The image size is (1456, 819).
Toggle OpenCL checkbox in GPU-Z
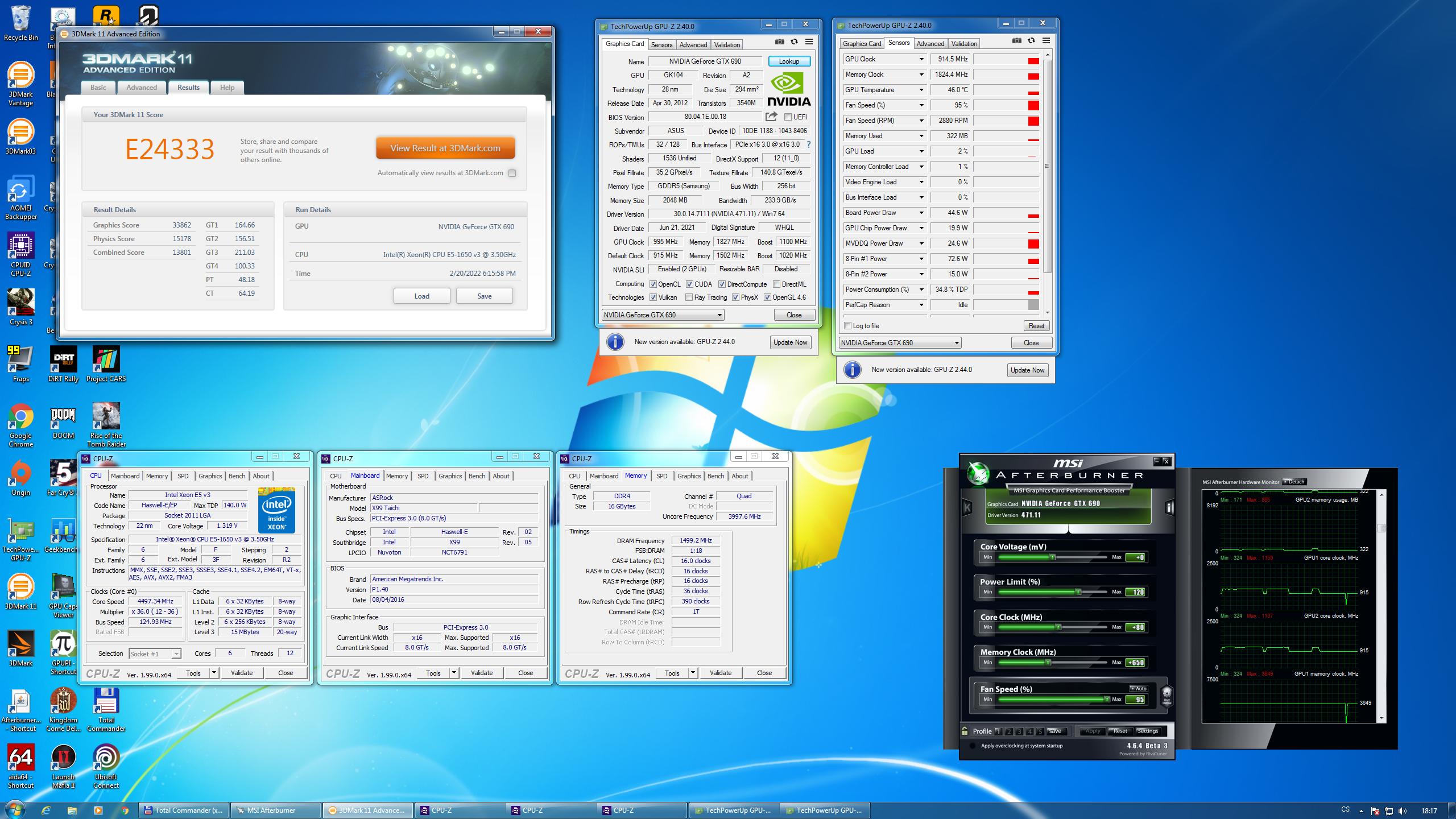[653, 284]
